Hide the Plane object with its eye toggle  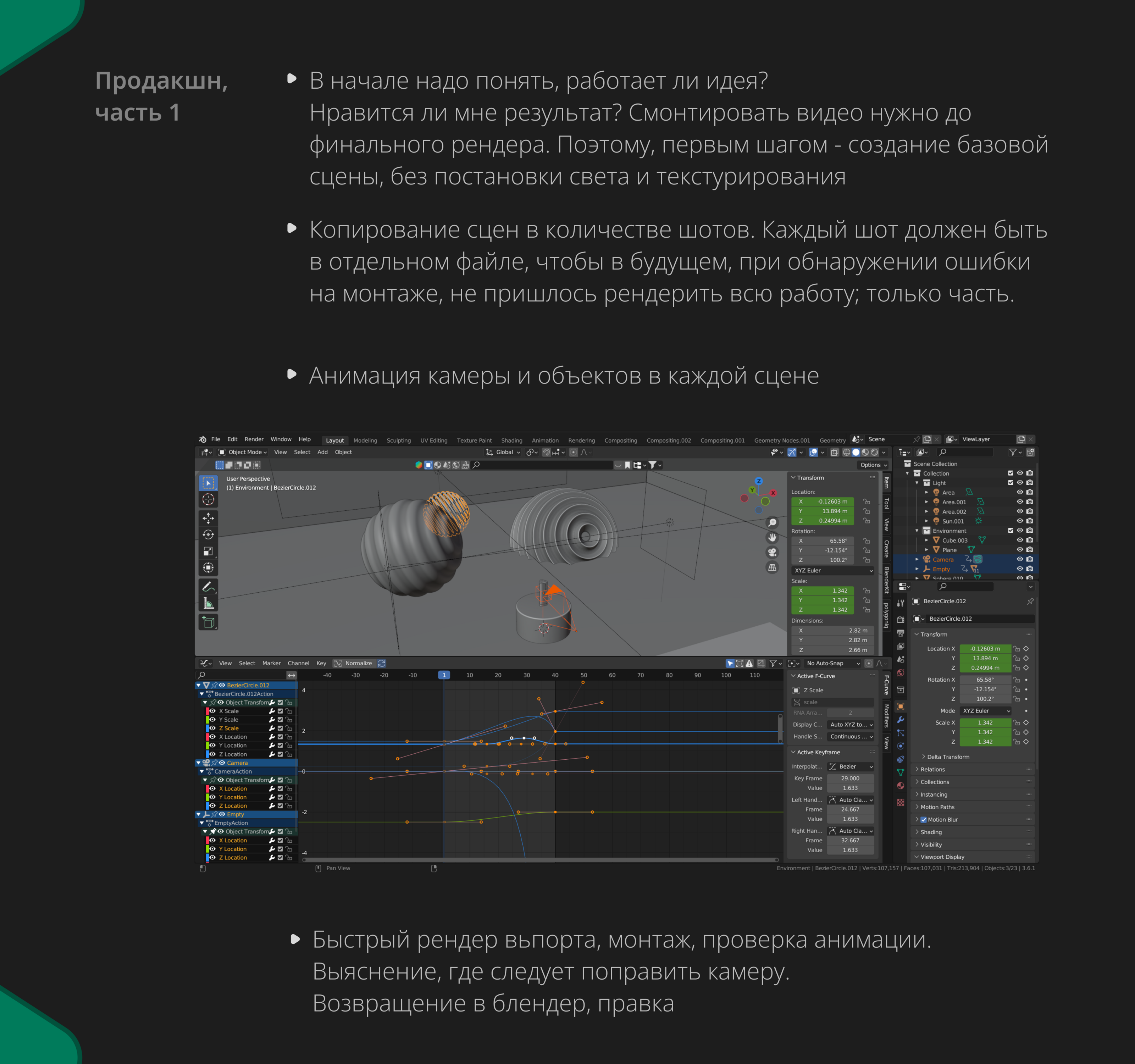[1020, 550]
